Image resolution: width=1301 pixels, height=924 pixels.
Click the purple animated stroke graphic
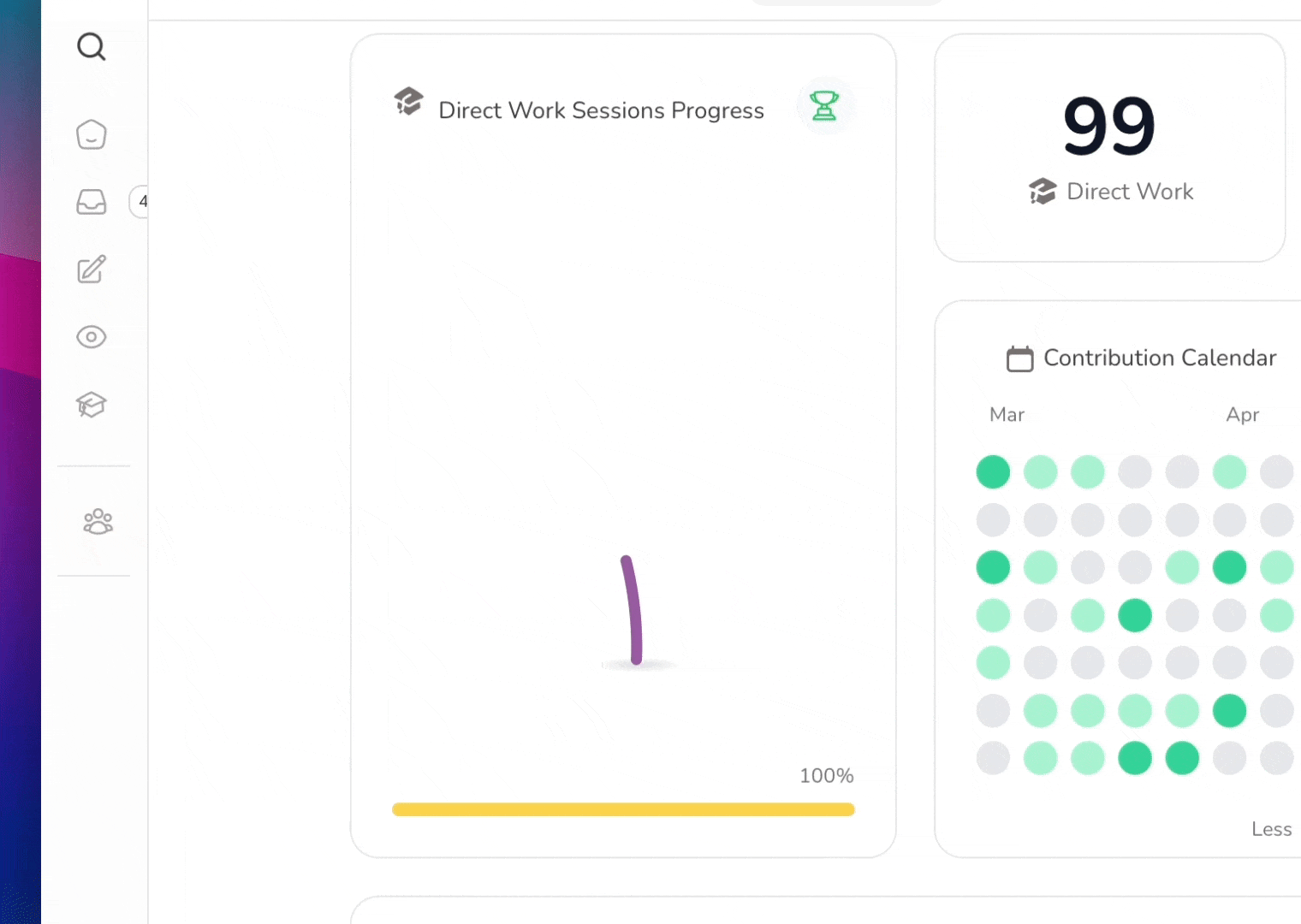(x=632, y=609)
